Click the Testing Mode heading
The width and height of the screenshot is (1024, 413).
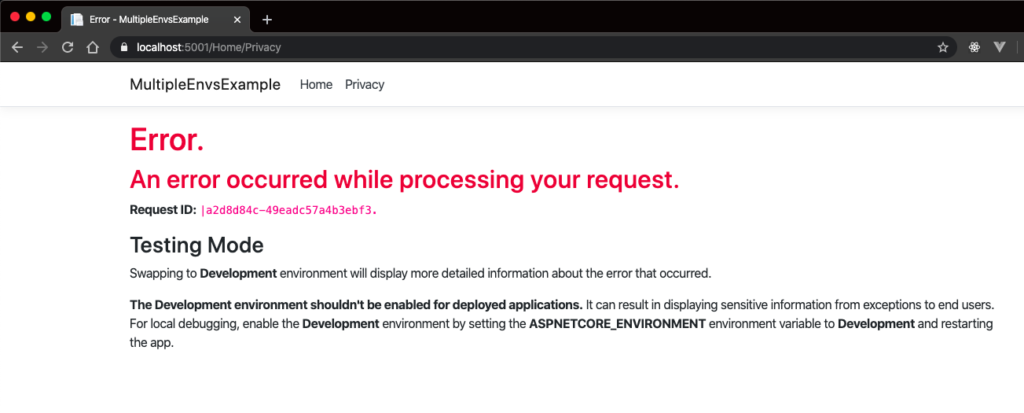coord(196,244)
